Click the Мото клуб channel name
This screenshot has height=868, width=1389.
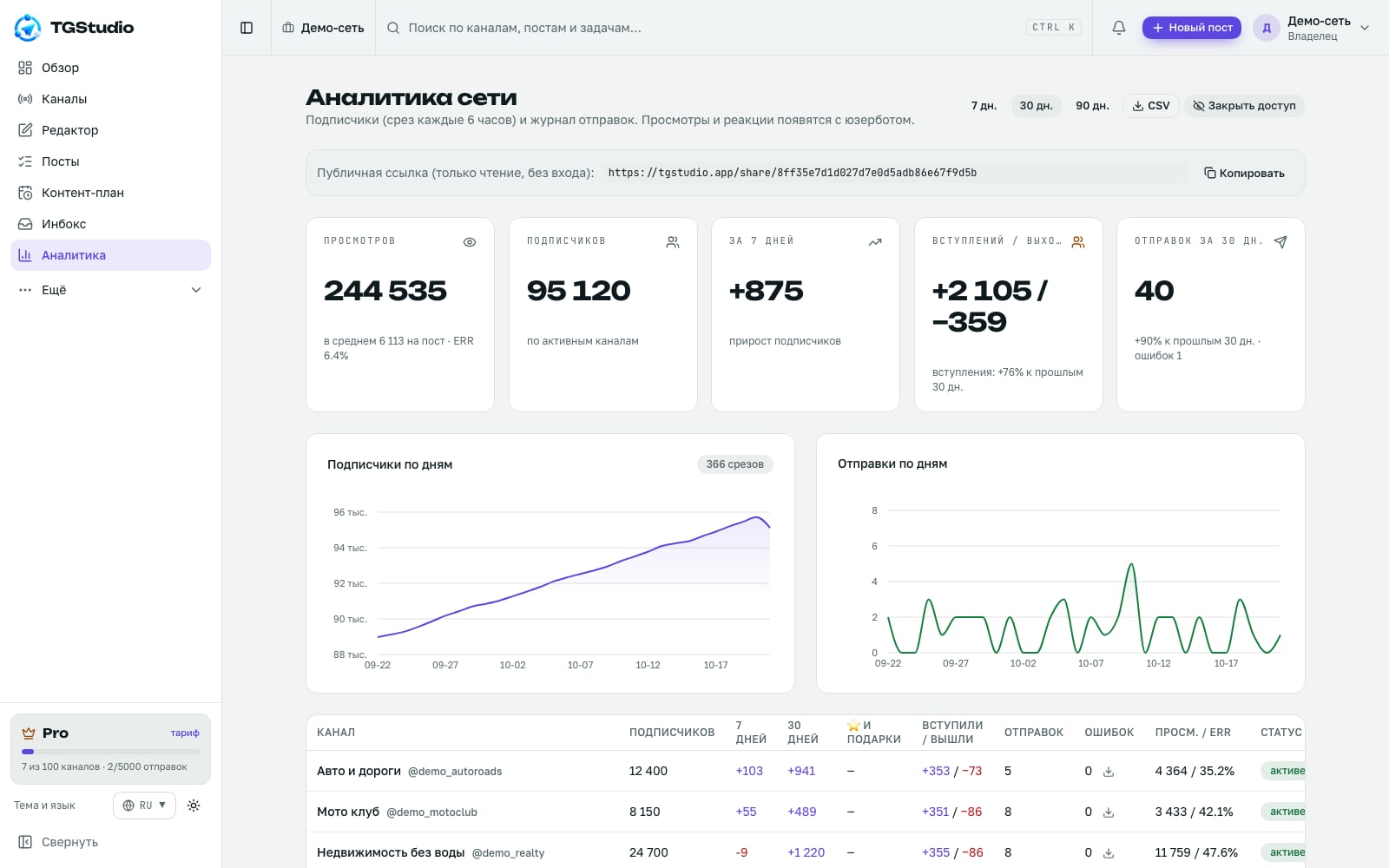pyautogui.click(x=348, y=812)
